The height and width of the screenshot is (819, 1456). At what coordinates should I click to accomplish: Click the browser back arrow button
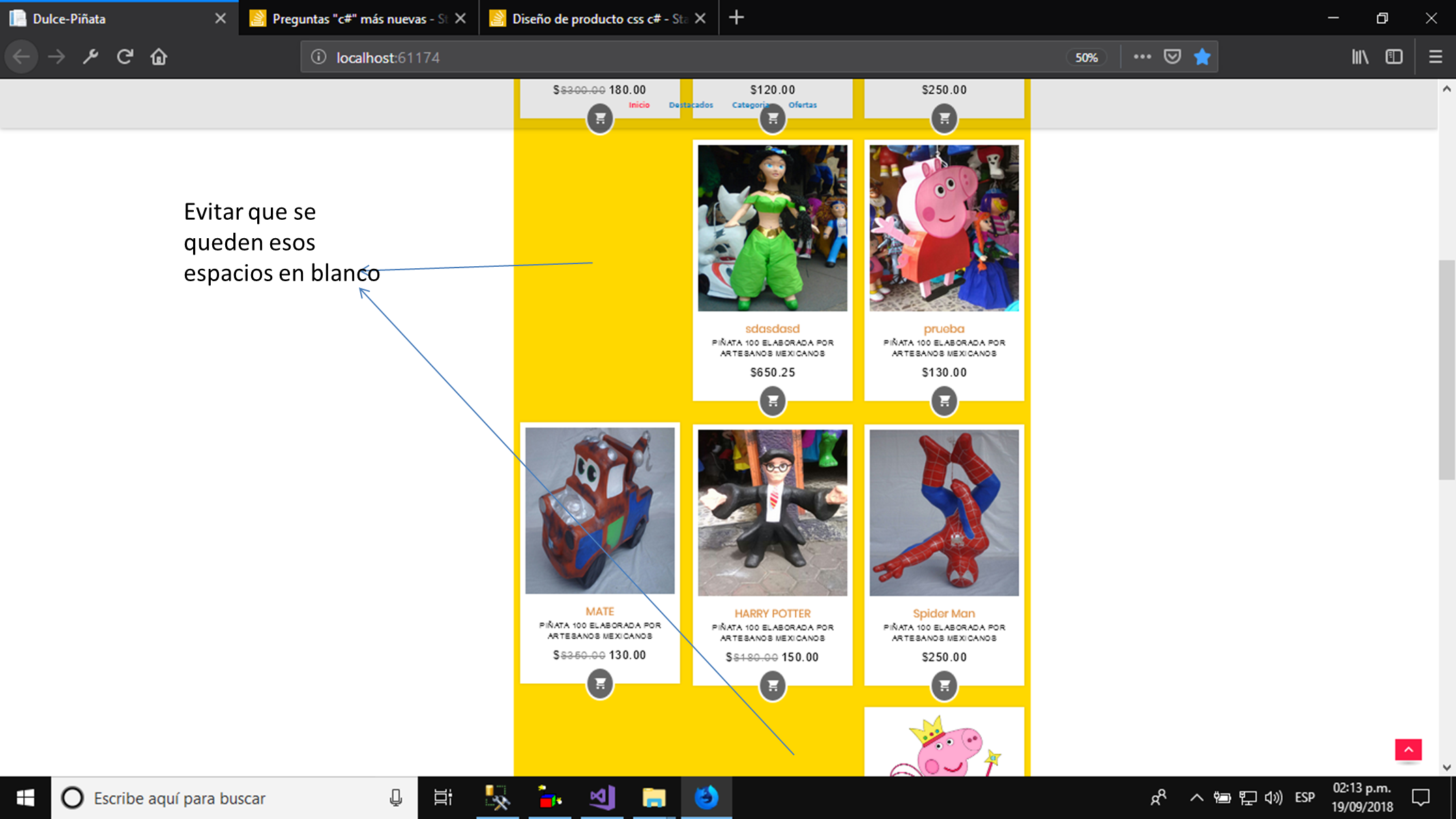[x=22, y=57]
